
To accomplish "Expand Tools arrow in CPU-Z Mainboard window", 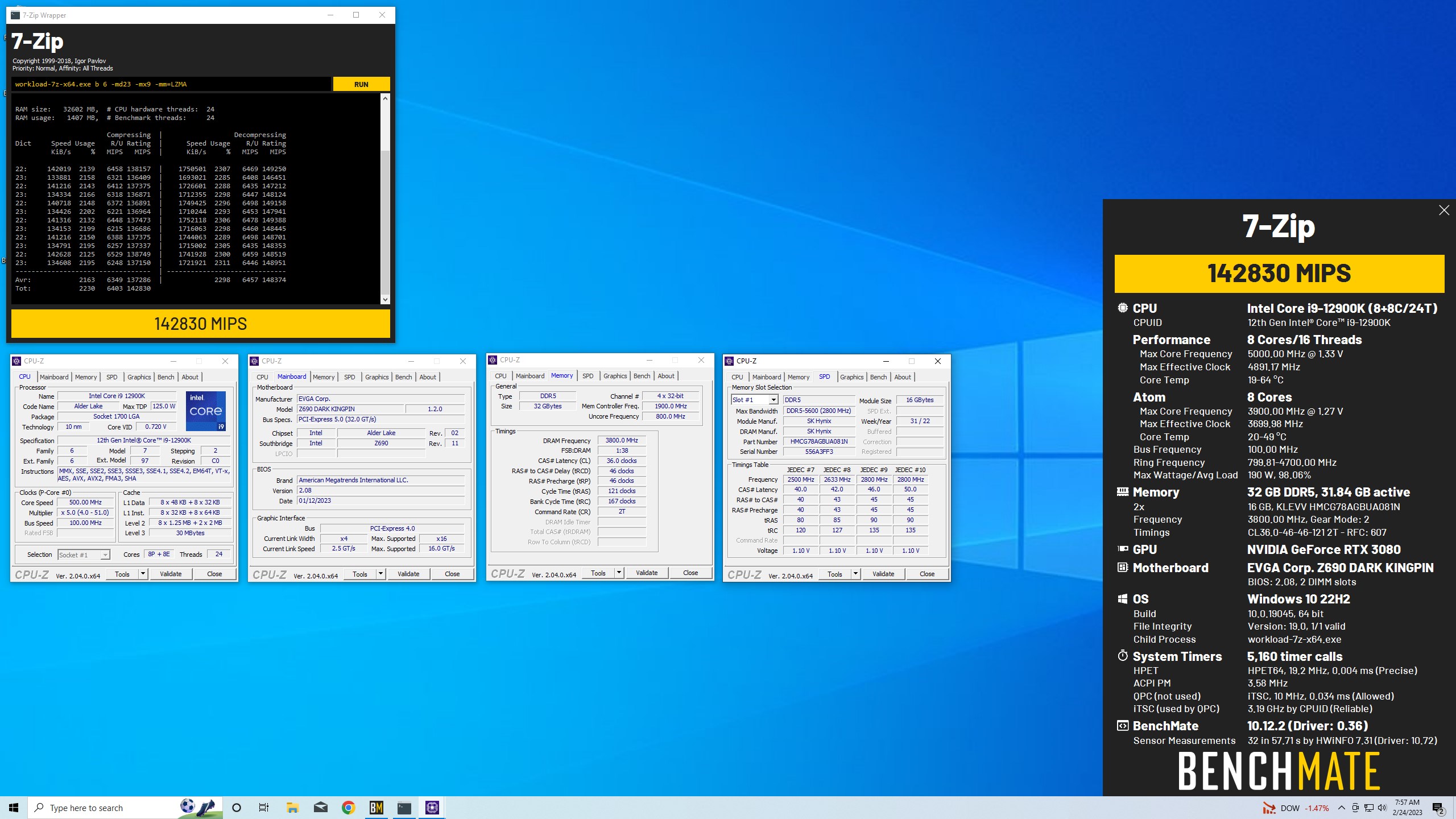I will [x=381, y=574].
